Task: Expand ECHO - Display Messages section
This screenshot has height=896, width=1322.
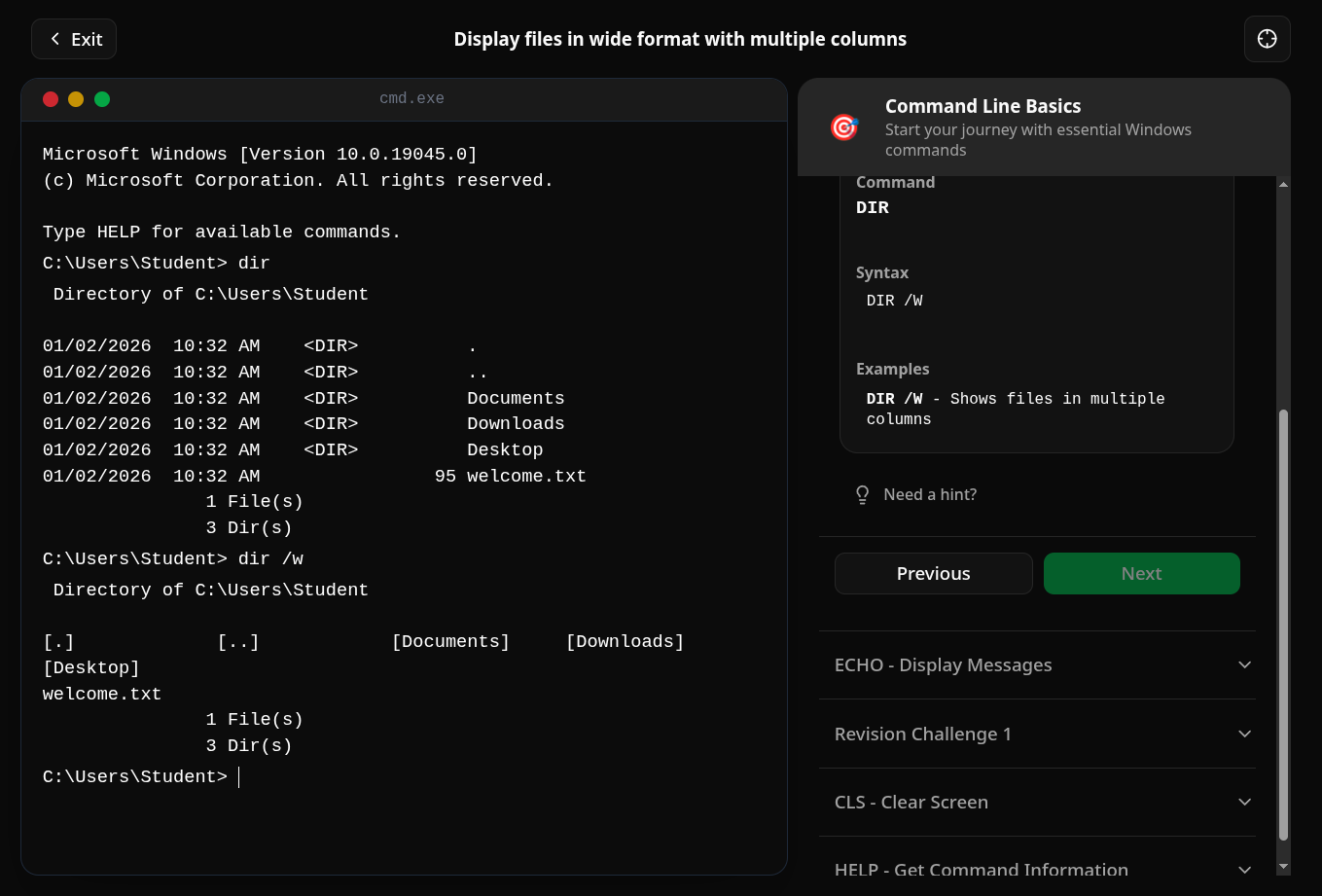Action: (x=1037, y=664)
